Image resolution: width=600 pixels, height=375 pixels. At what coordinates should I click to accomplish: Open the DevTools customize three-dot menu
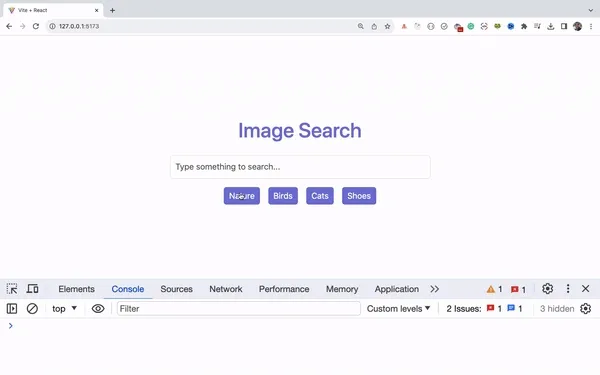[568, 289]
